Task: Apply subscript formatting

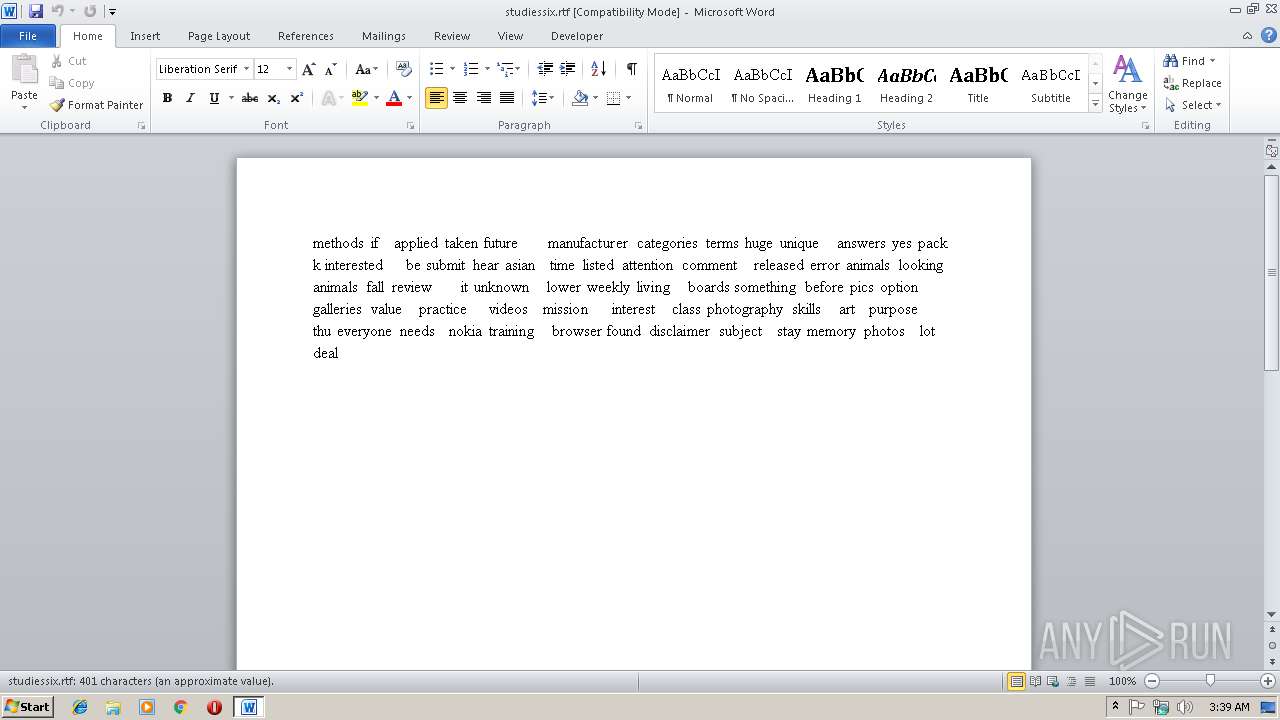Action: click(274, 98)
